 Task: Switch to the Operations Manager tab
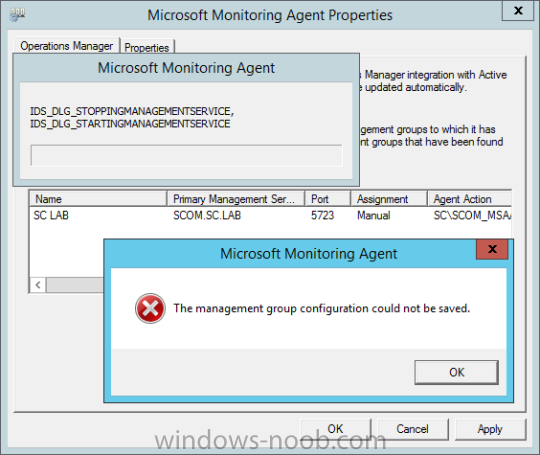[66, 46]
